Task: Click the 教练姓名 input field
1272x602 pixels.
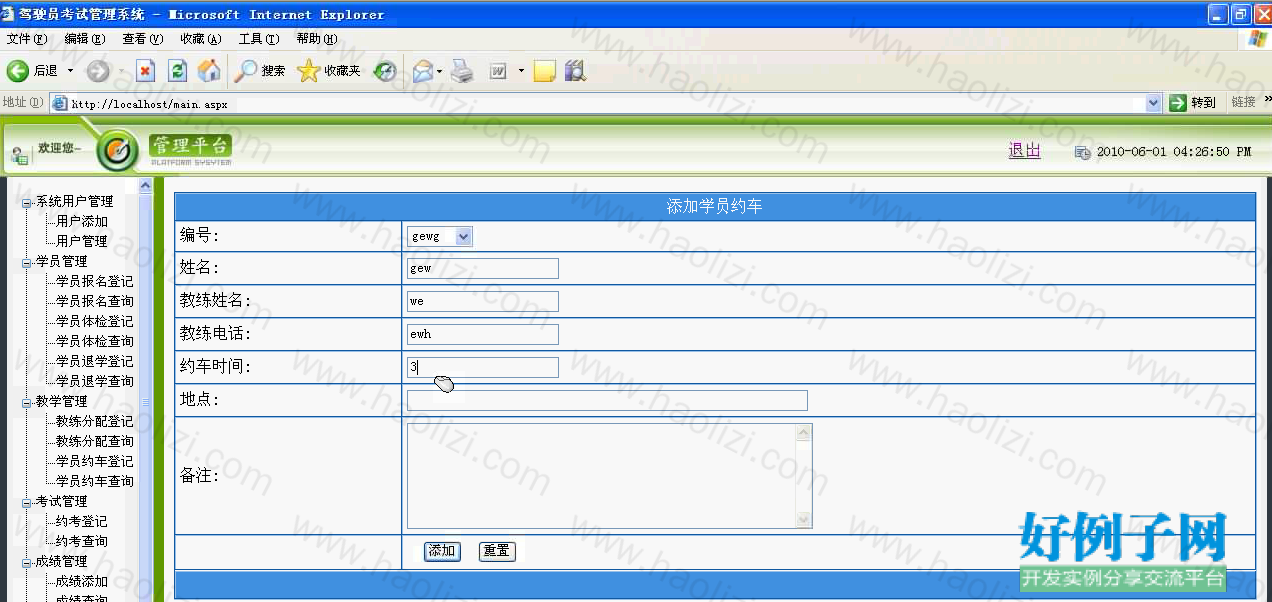Action: point(483,302)
